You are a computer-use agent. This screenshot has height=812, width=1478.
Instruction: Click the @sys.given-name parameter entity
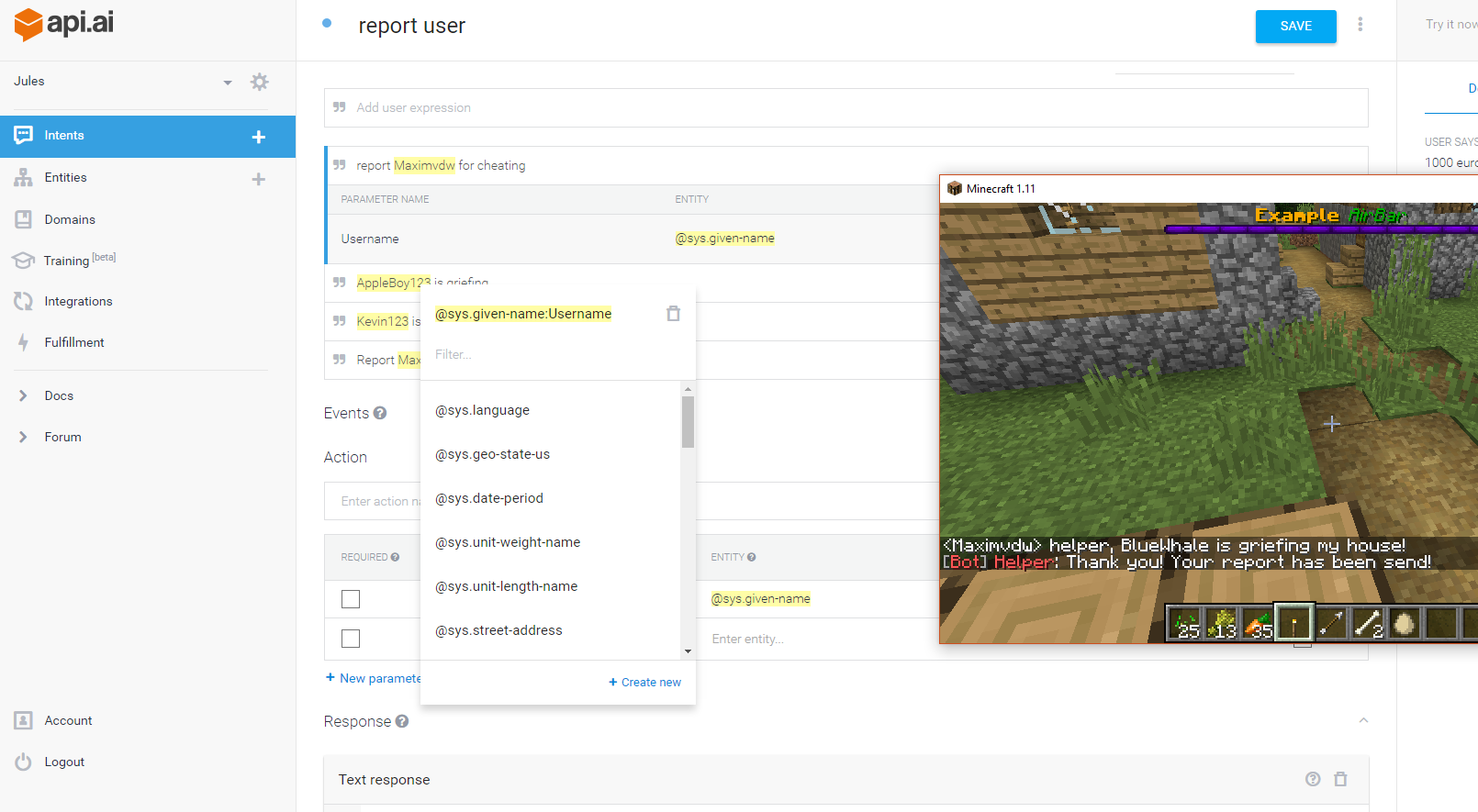click(761, 599)
